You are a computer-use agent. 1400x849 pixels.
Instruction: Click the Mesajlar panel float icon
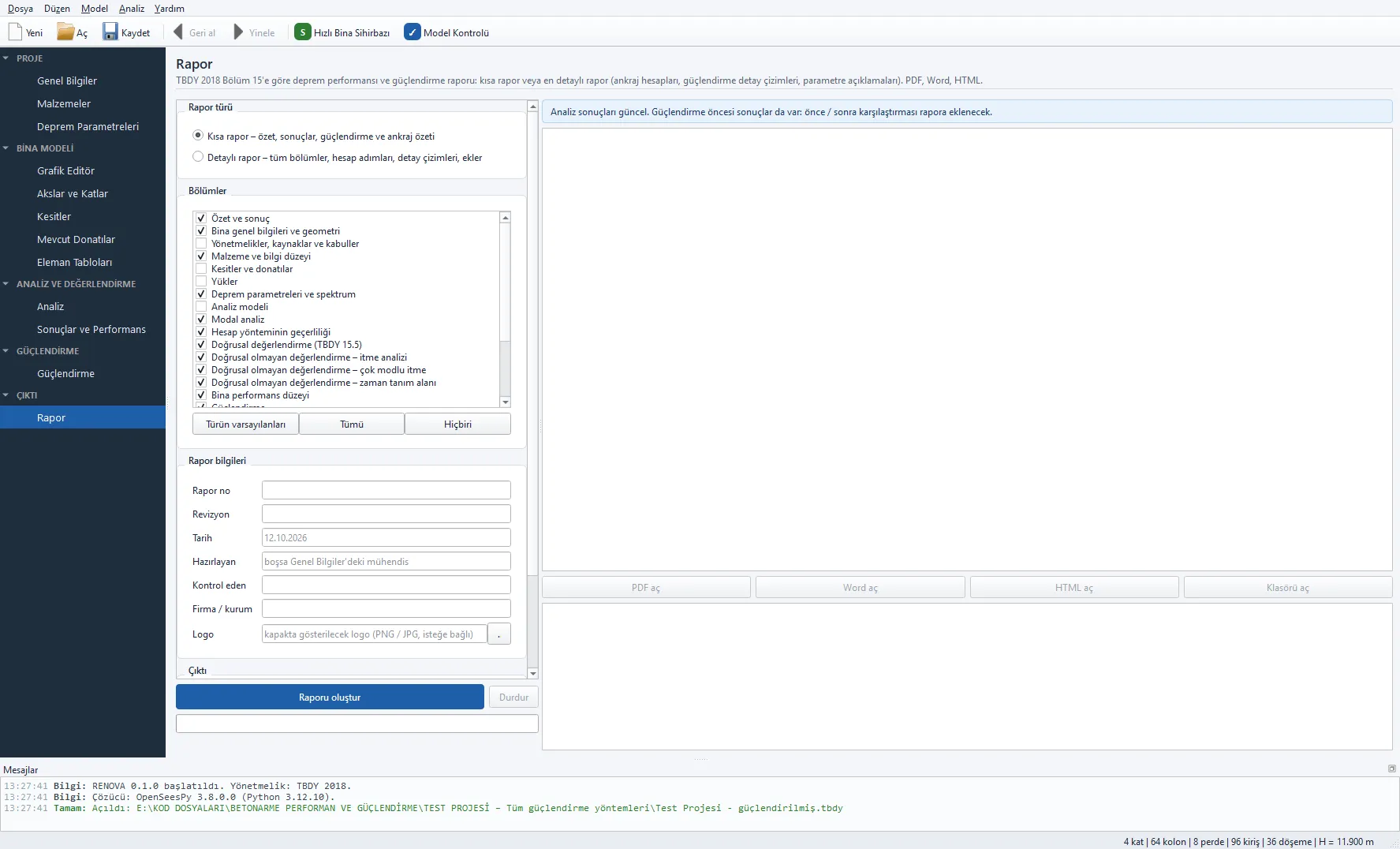1391,769
